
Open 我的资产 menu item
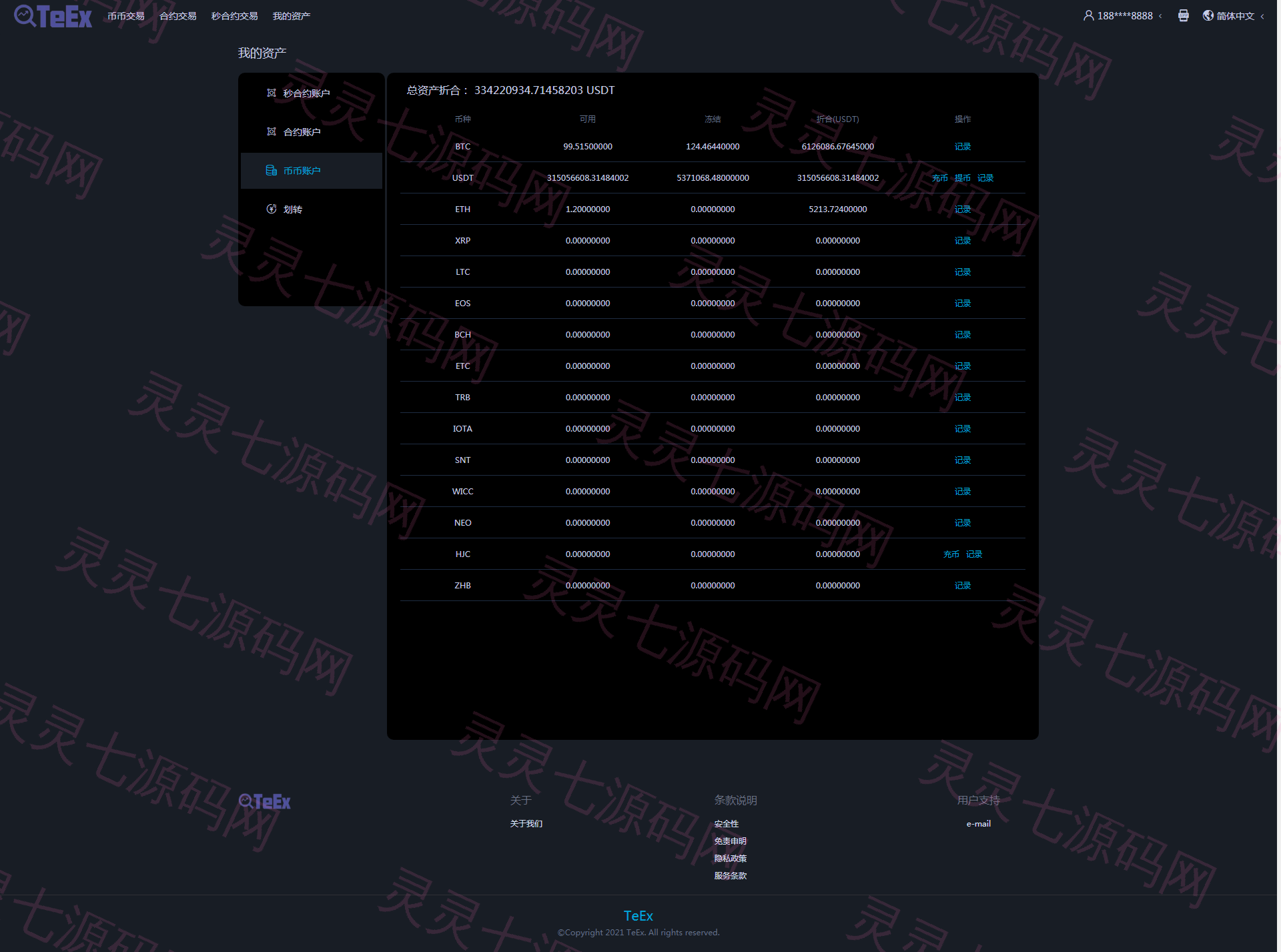pos(292,16)
